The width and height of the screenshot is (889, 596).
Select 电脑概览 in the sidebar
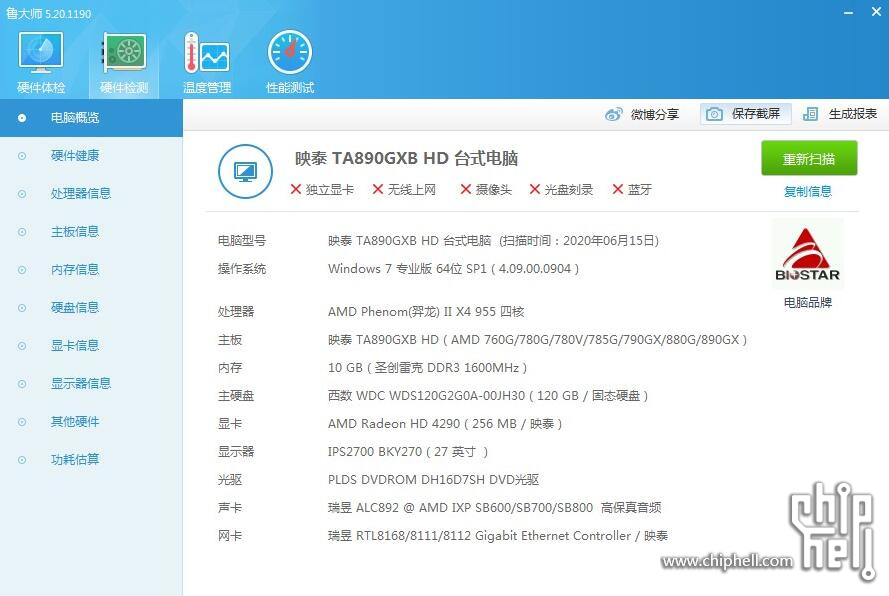tap(91, 118)
